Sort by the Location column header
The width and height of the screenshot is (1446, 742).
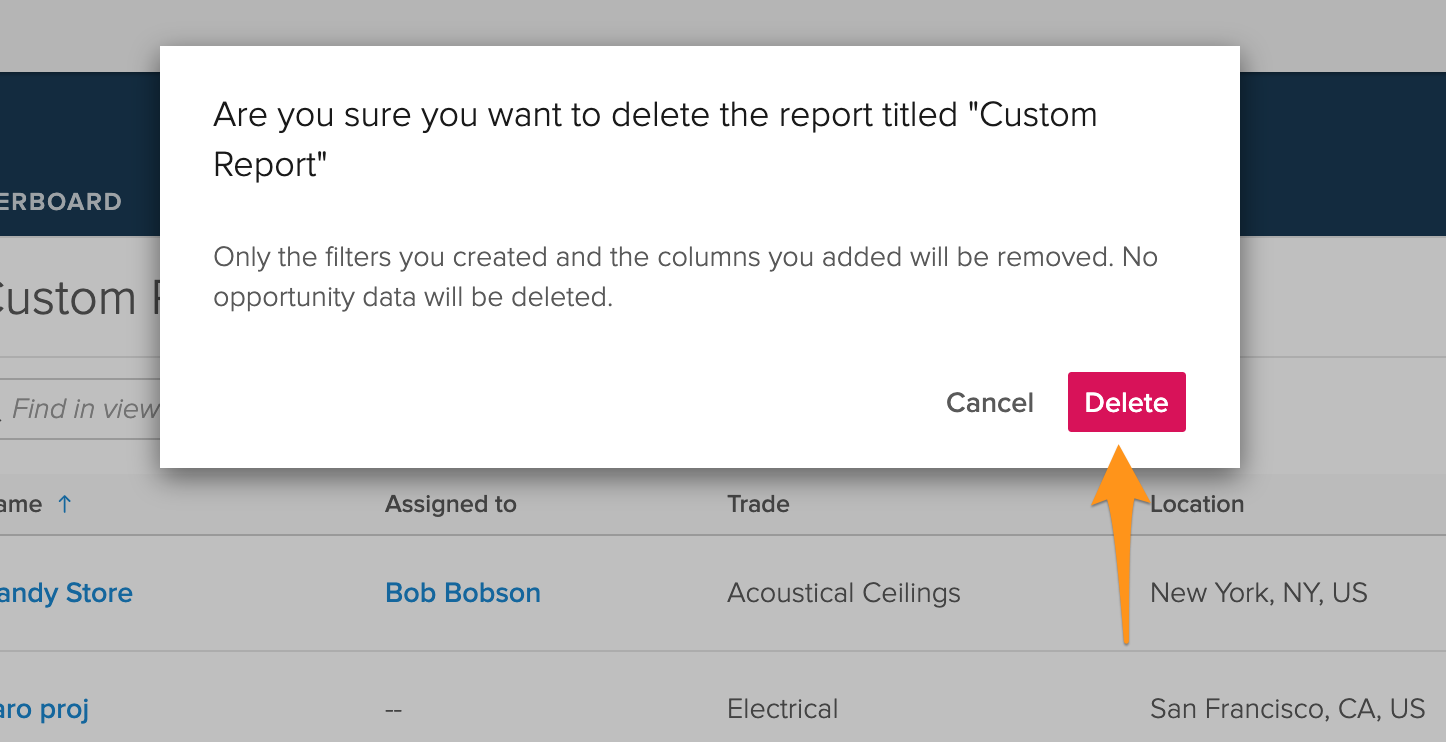point(1196,504)
